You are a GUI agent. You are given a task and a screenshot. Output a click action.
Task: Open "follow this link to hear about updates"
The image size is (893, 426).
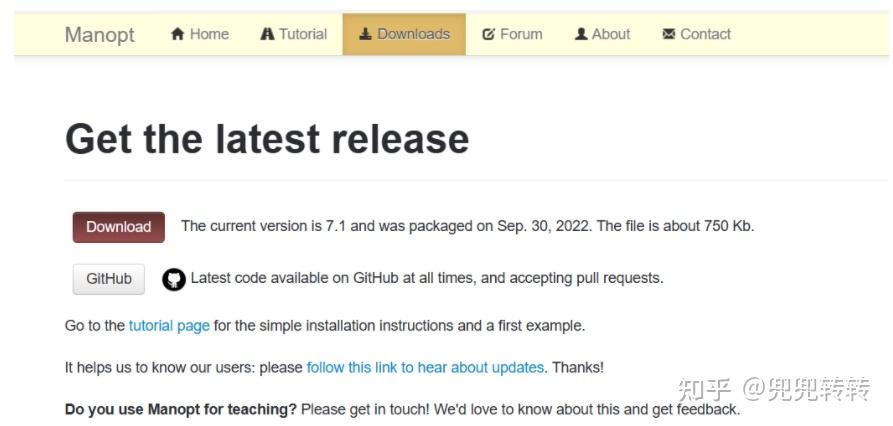[425, 367]
